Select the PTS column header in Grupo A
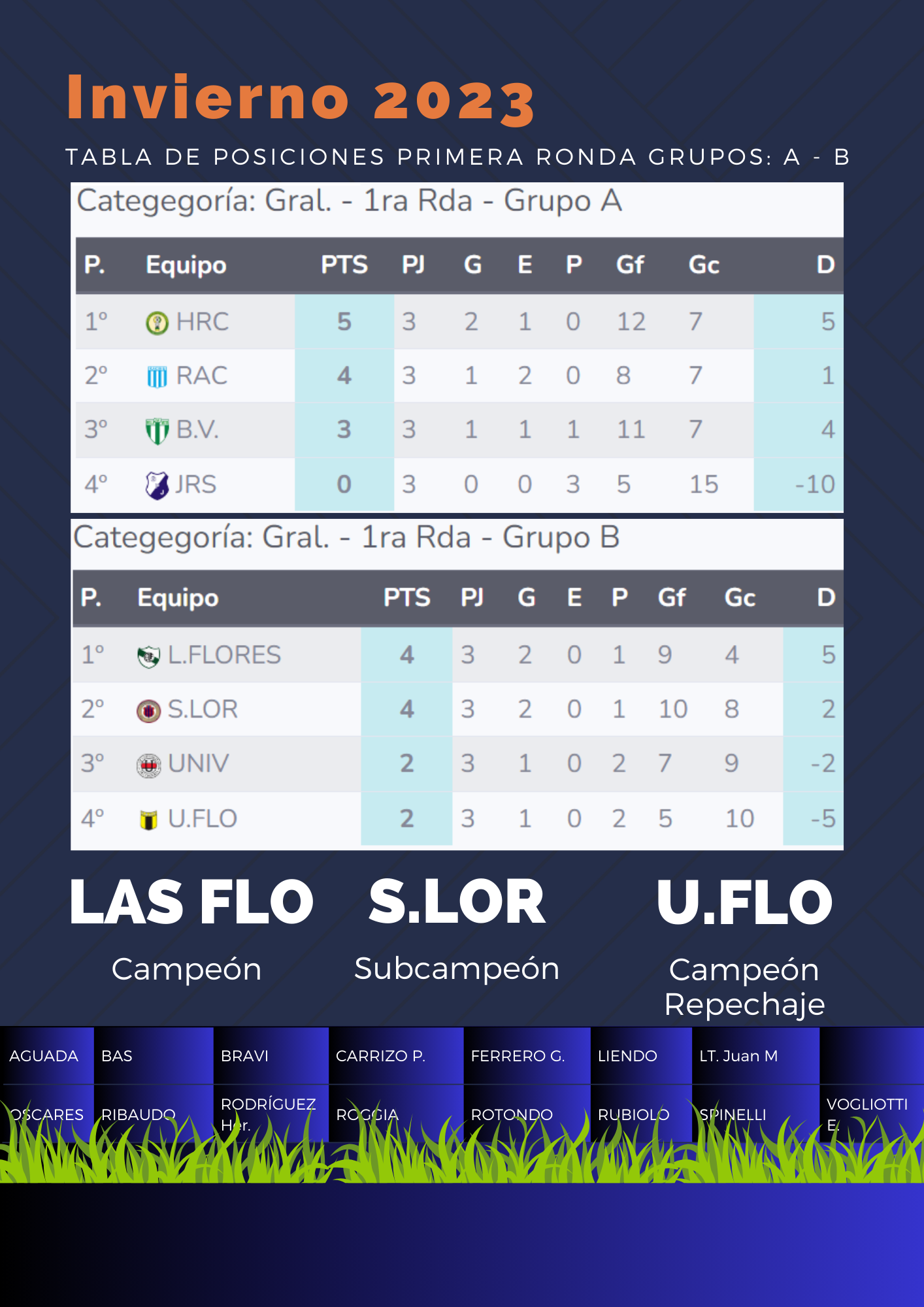The image size is (924, 1307). (x=344, y=265)
